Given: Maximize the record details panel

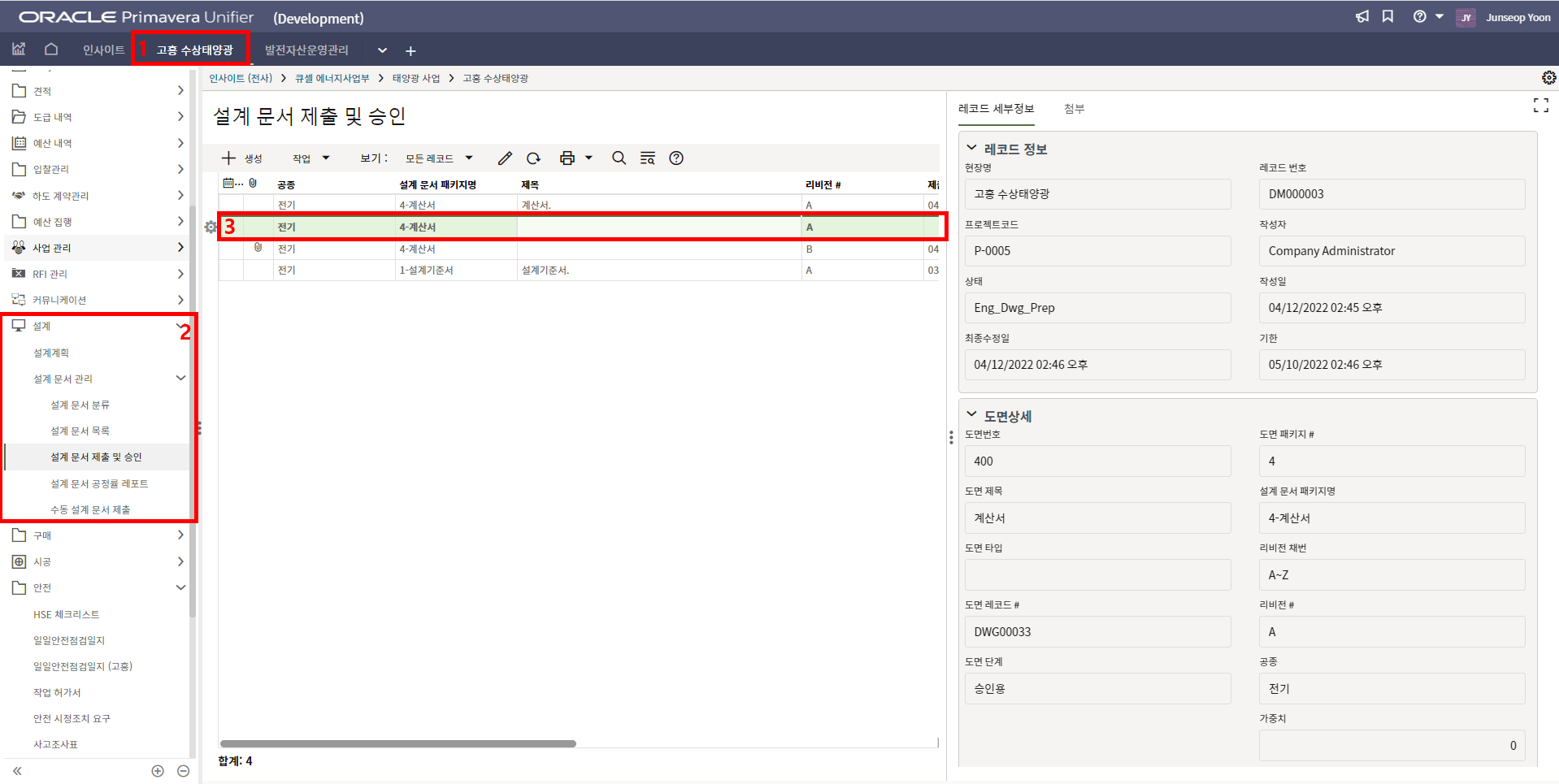Looking at the screenshot, I should click(1540, 106).
